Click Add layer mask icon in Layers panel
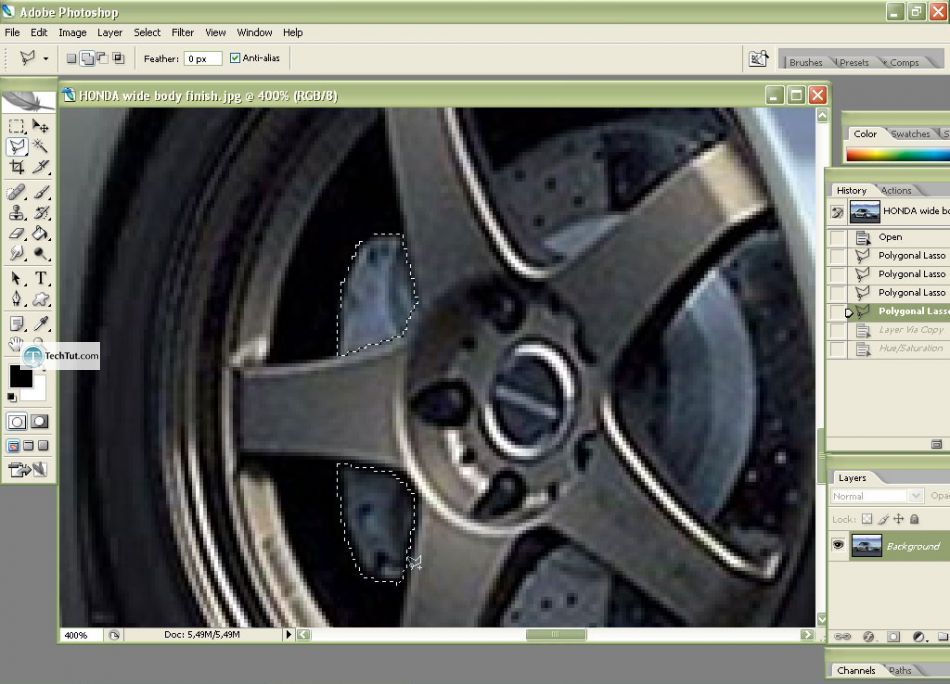The image size is (950, 684). (x=893, y=637)
